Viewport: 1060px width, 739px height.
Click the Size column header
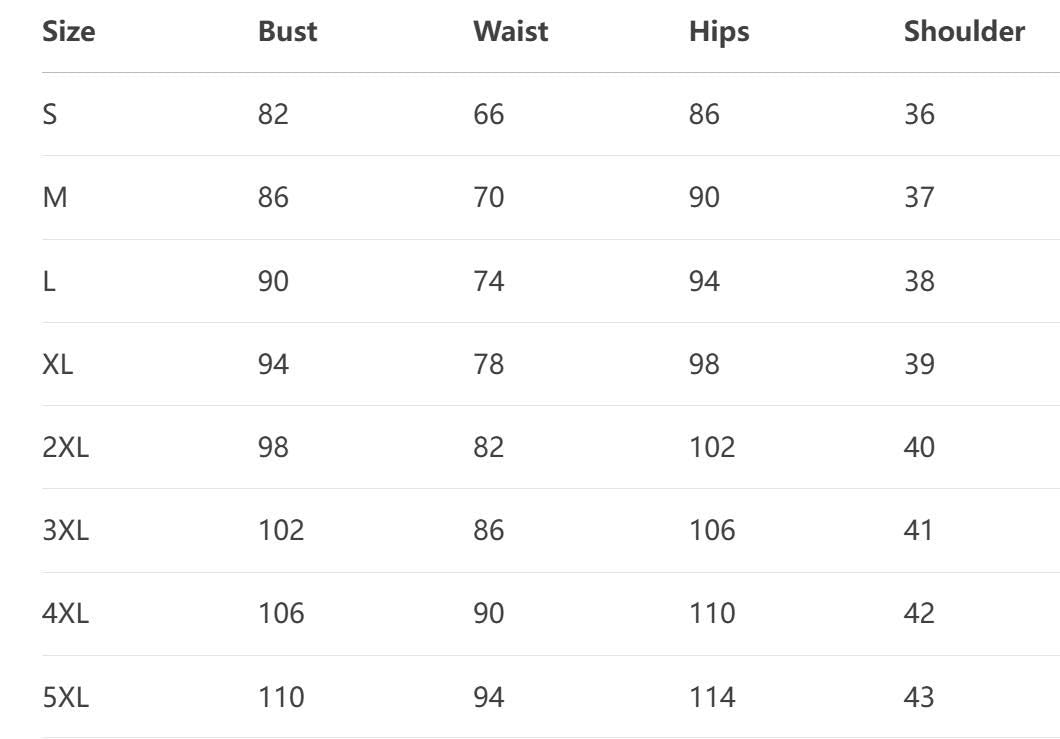69,32
